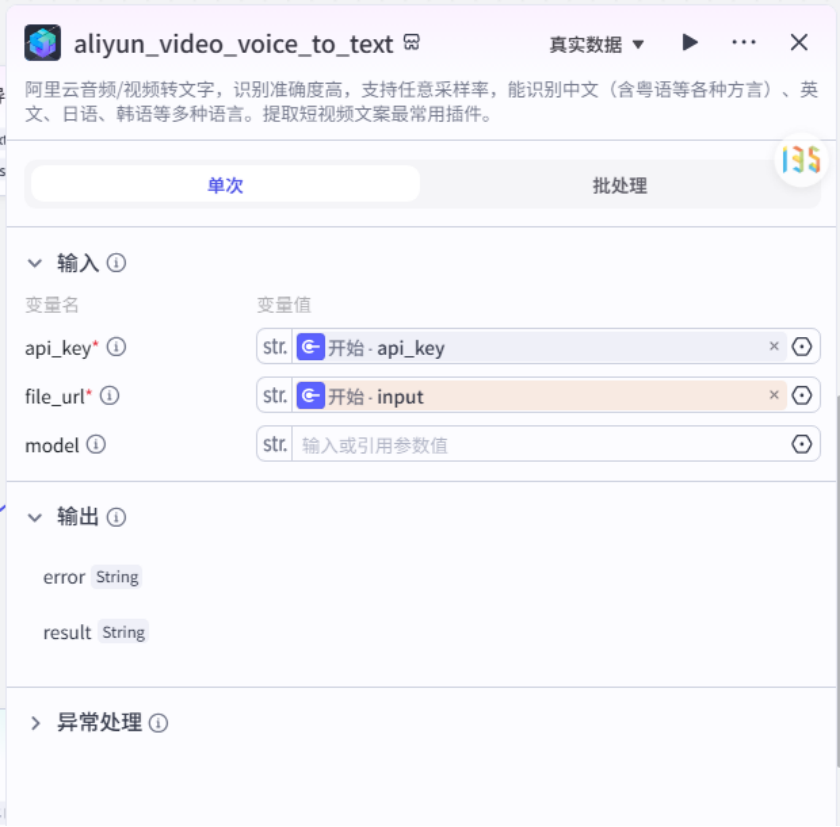
Task: Collapse the 输出 section
Action: [35, 517]
